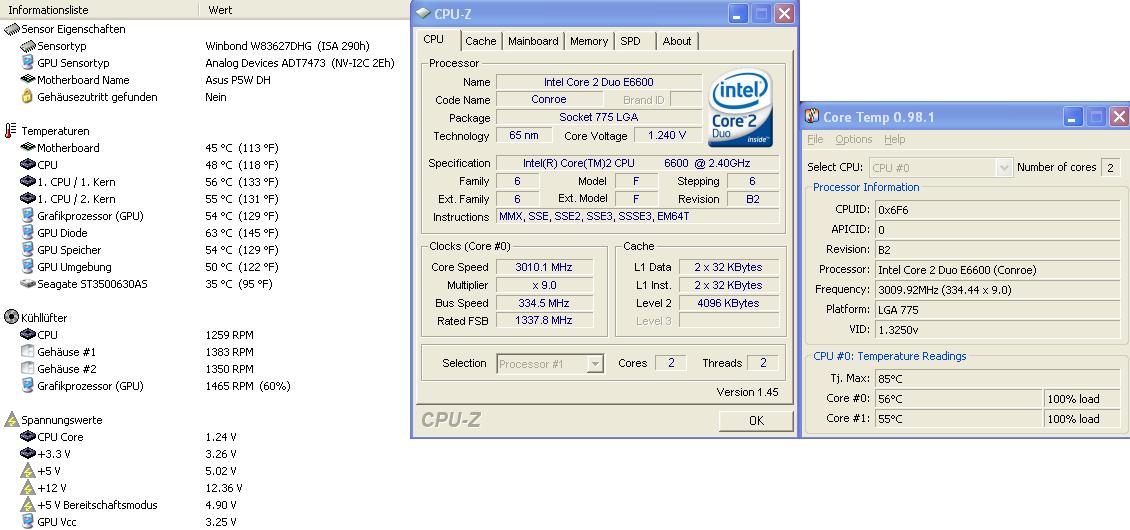
Task: Click the Intel Core 2 Duo logo
Action: [741, 108]
